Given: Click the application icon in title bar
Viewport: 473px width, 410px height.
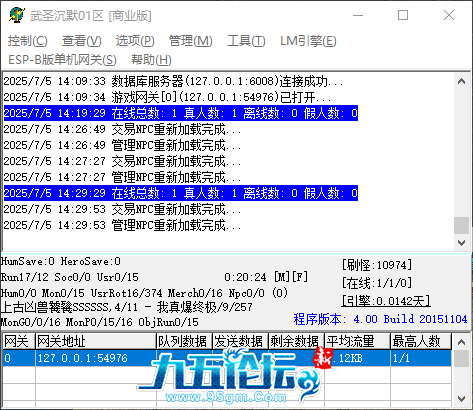Looking at the screenshot, I should [16, 15].
